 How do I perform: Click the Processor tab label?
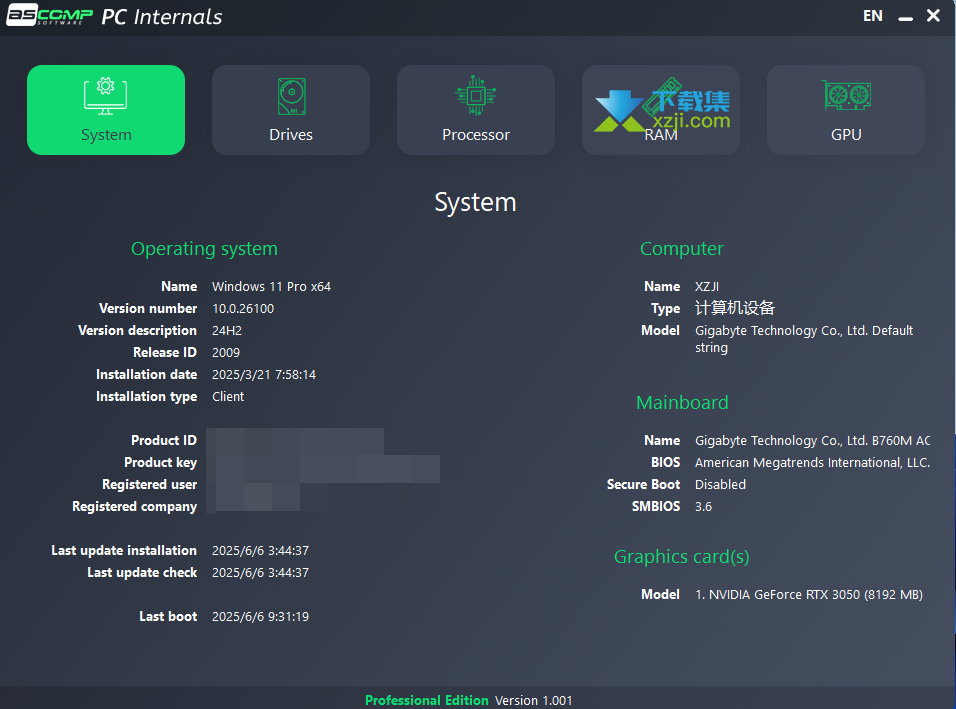[x=476, y=135]
